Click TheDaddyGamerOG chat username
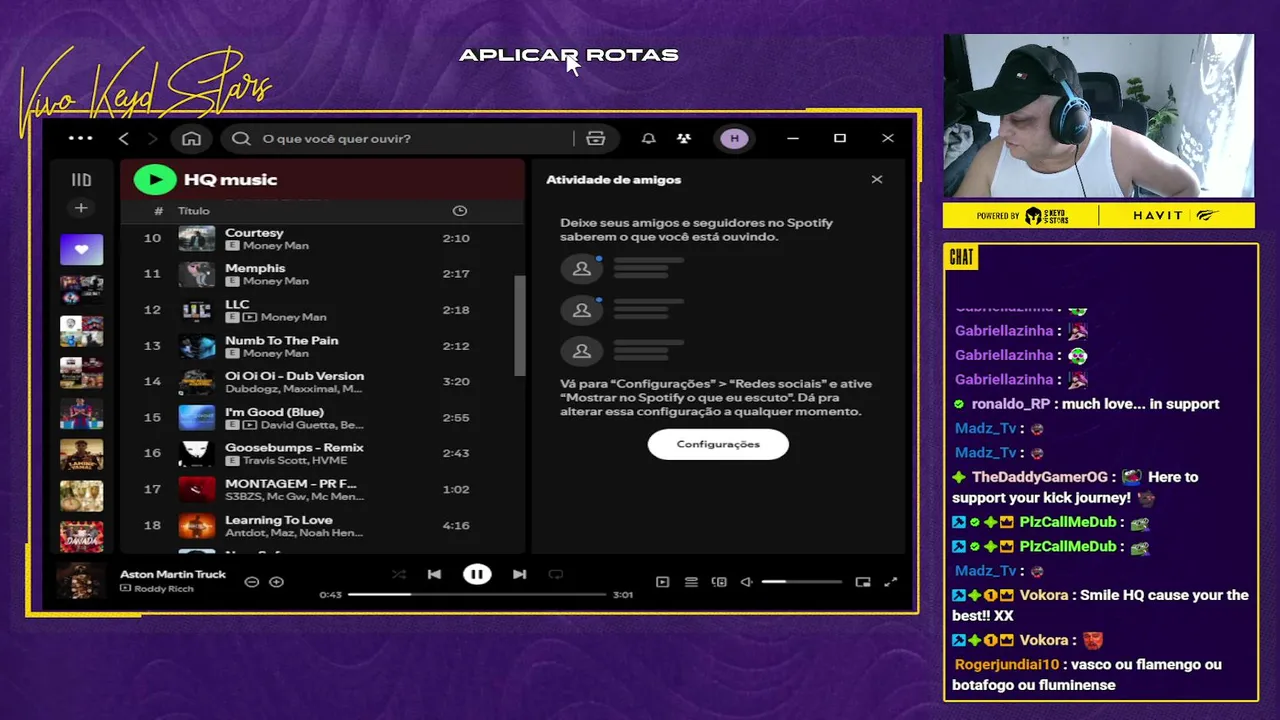 point(1040,477)
